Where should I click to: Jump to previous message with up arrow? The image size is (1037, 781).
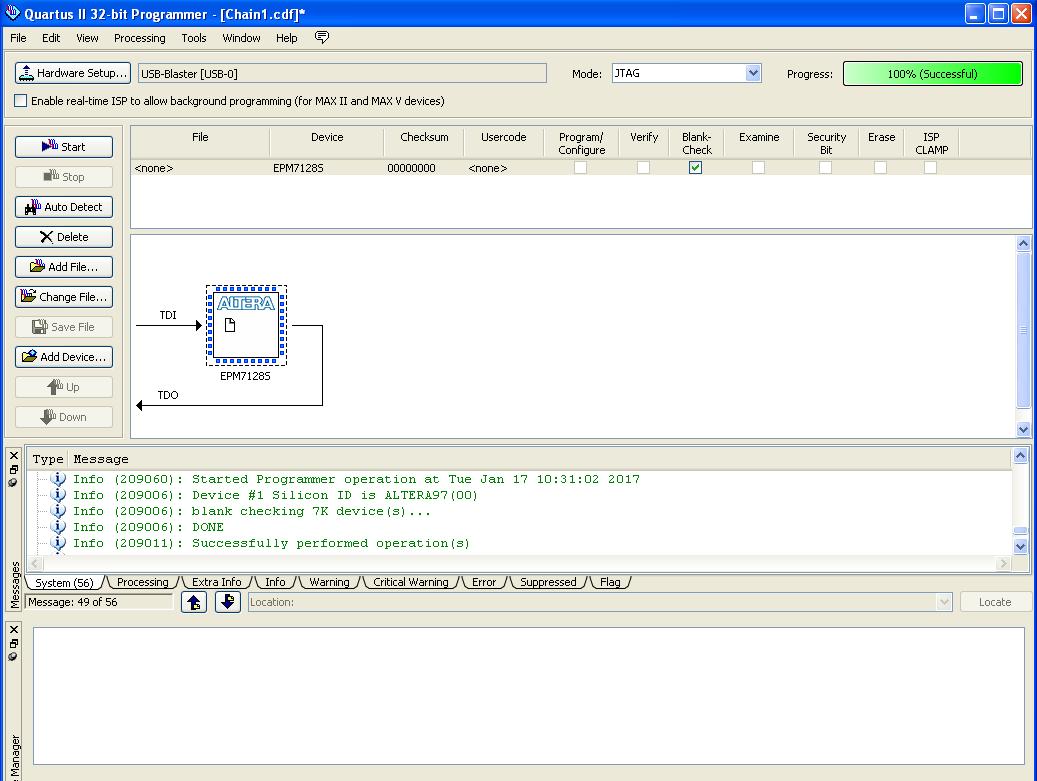pos(194,602)
